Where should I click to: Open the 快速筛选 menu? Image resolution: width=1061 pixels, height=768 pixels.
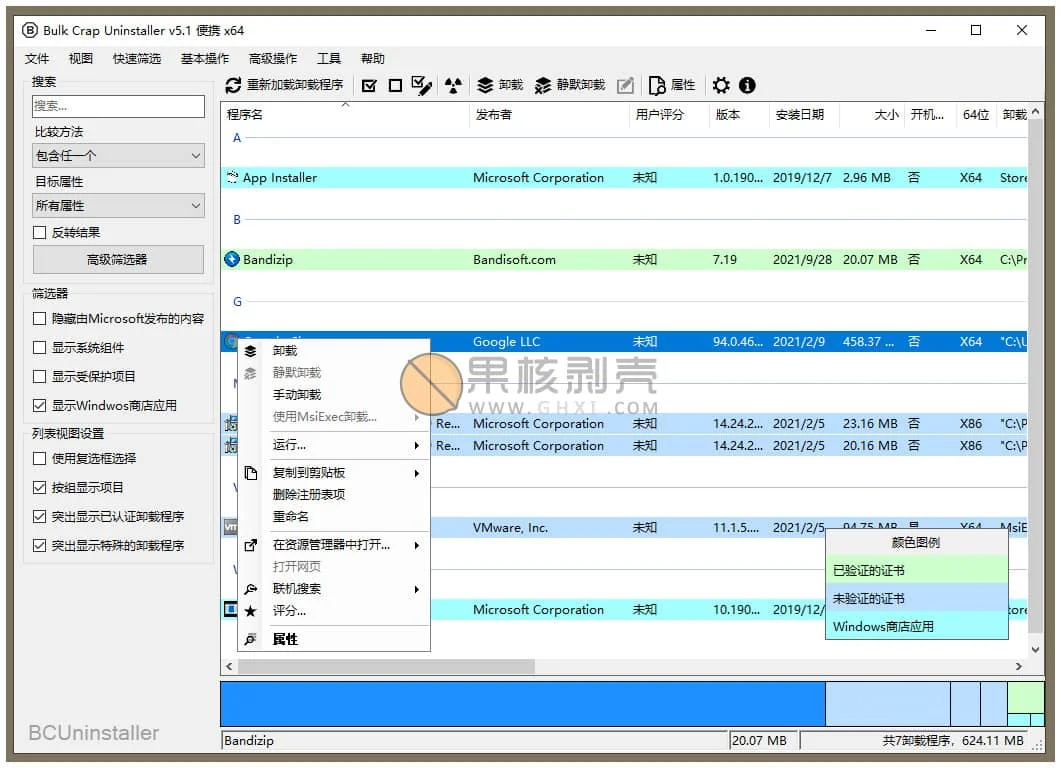tap(137, 59)
